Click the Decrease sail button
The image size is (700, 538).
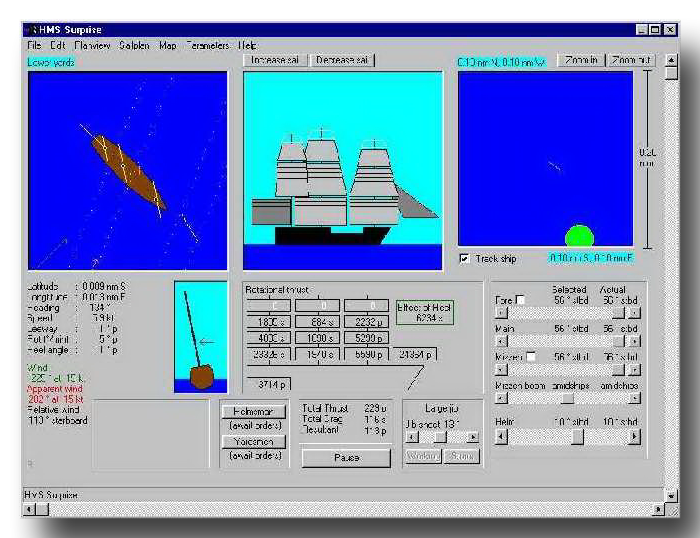click(x=342, y=60)
